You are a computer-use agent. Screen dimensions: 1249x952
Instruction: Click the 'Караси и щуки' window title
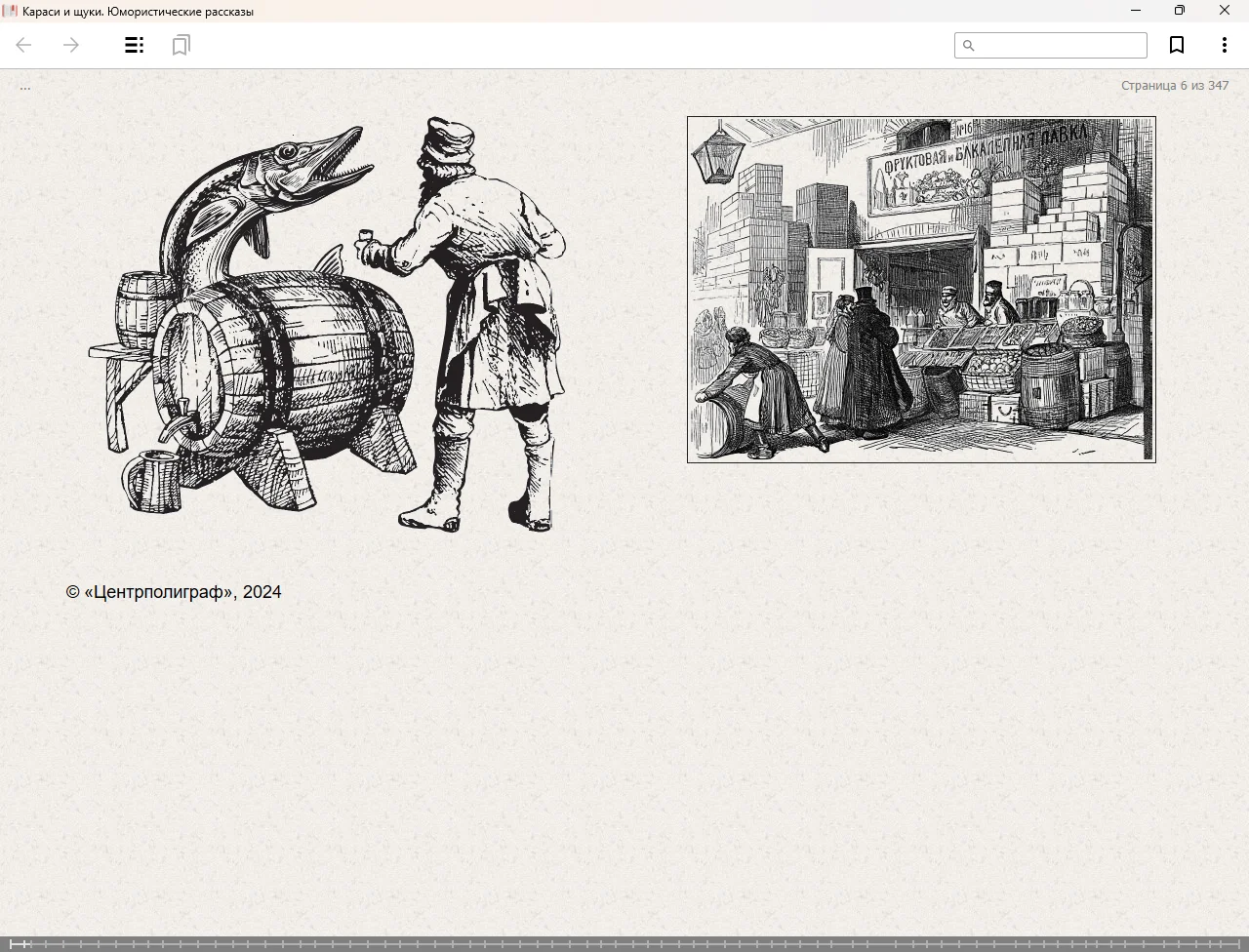click(x=138, y=12)
